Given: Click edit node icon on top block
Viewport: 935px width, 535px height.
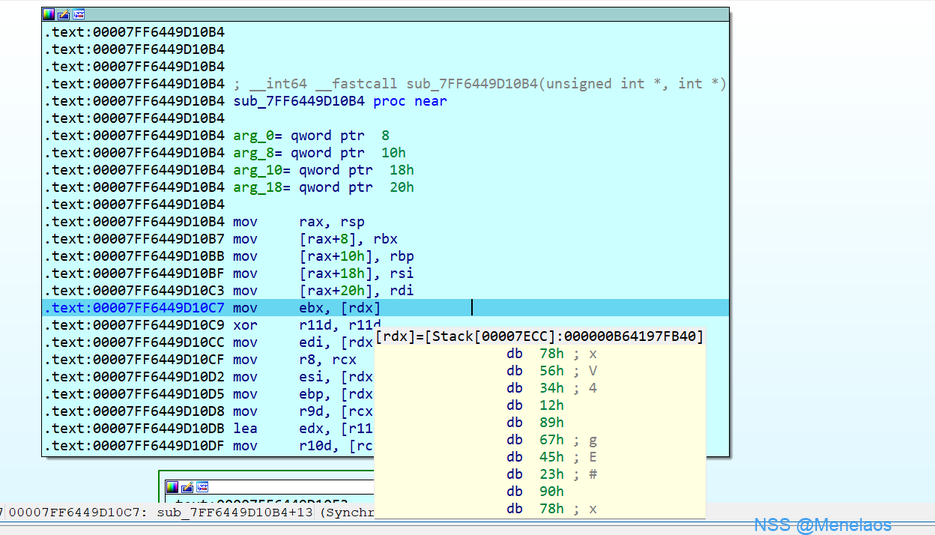Looking at the screenshot, I should point(64,15).
